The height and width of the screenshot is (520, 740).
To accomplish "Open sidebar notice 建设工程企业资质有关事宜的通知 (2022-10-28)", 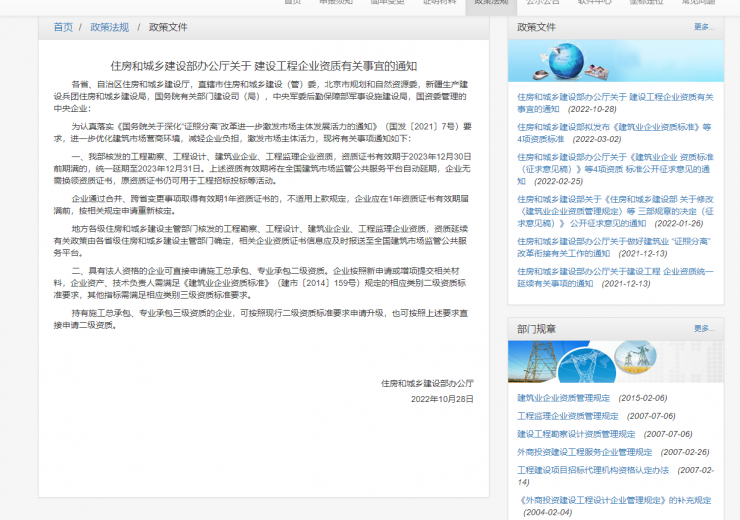I will (615, 103).
